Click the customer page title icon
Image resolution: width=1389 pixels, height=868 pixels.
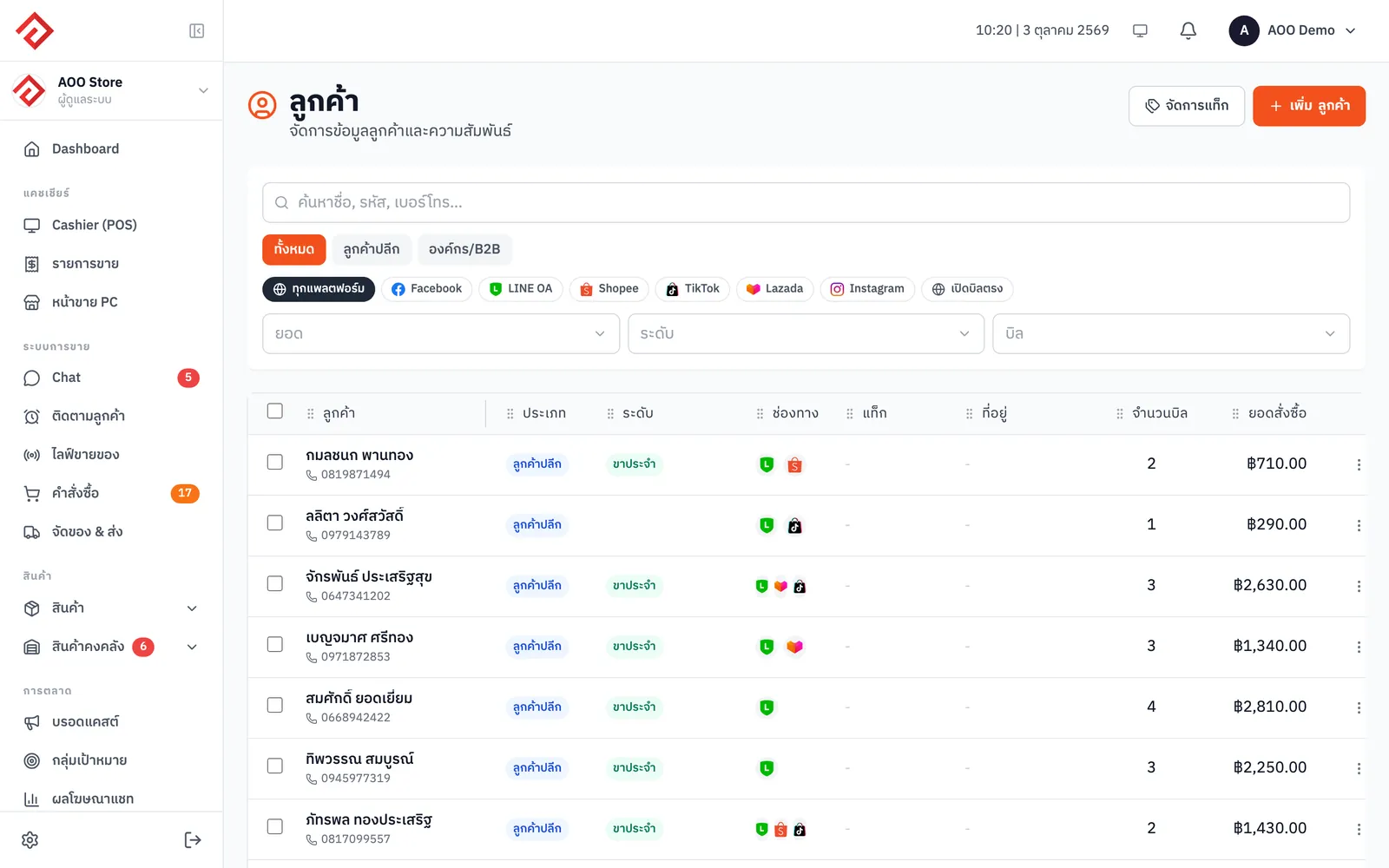(x=262, y=105)
